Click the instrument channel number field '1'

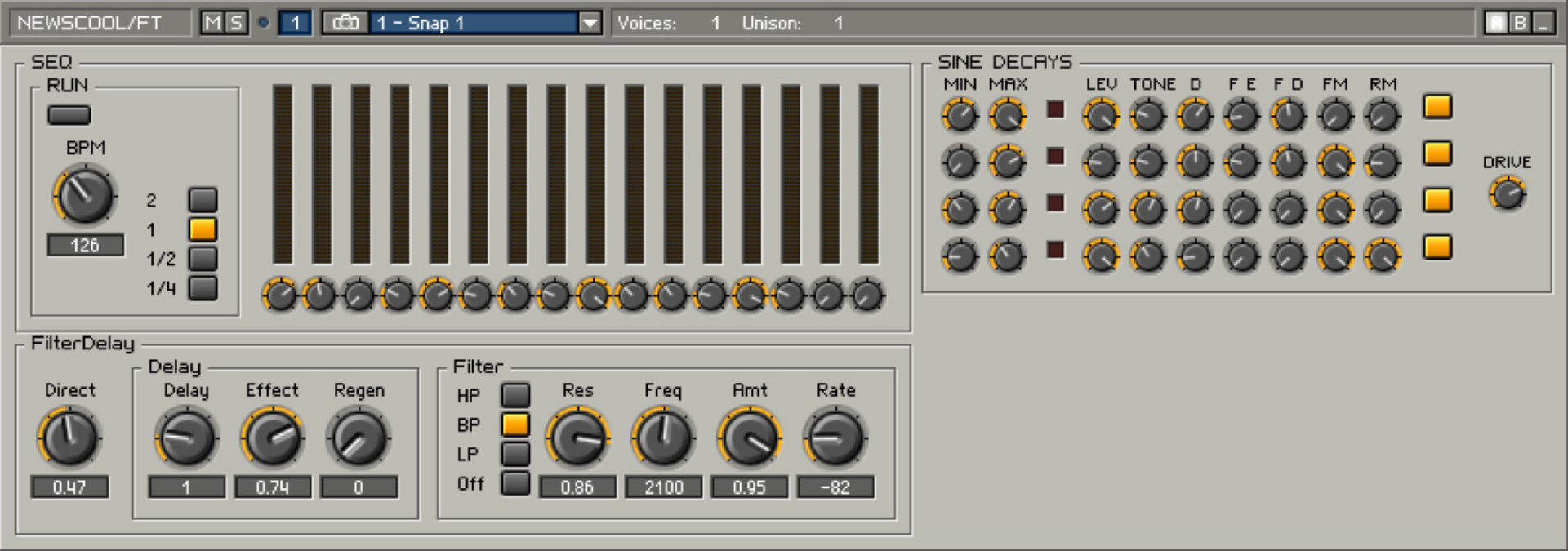[295, 23]
